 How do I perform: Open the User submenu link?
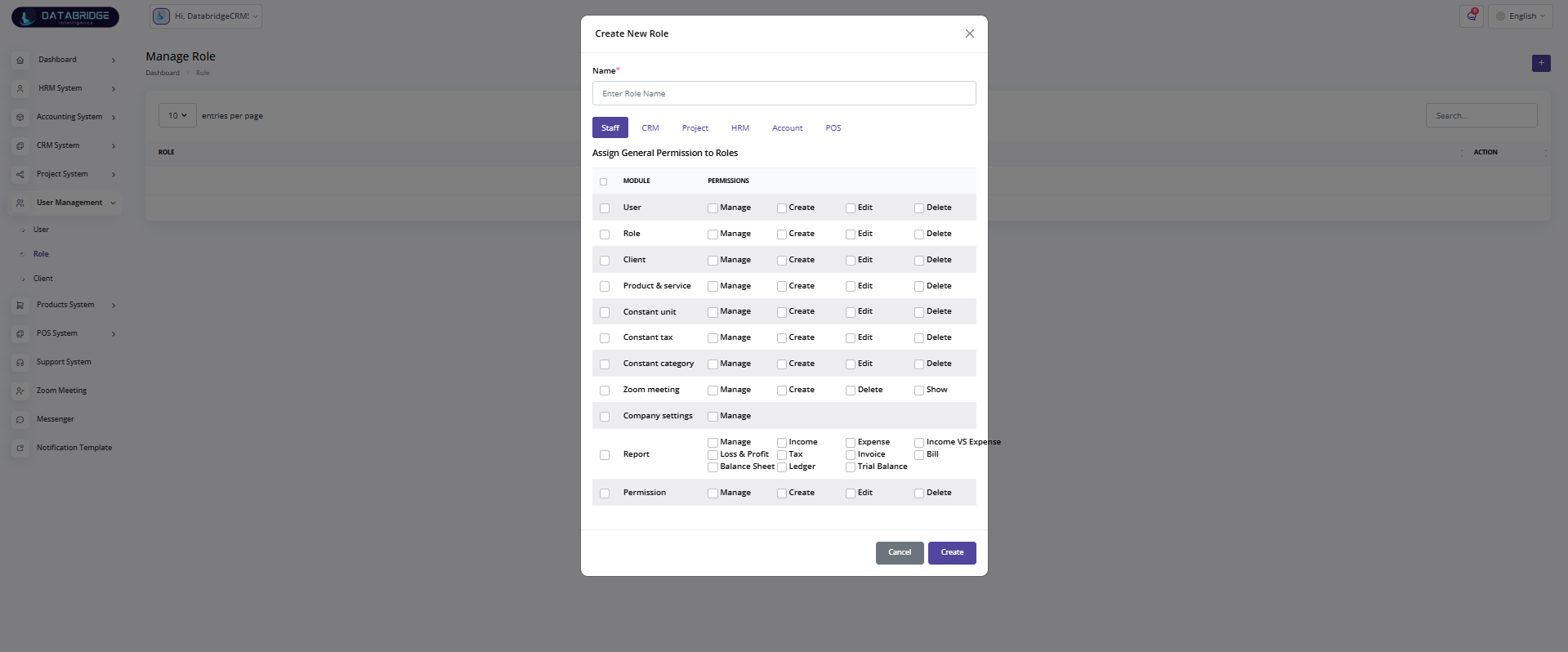point(41,230)
